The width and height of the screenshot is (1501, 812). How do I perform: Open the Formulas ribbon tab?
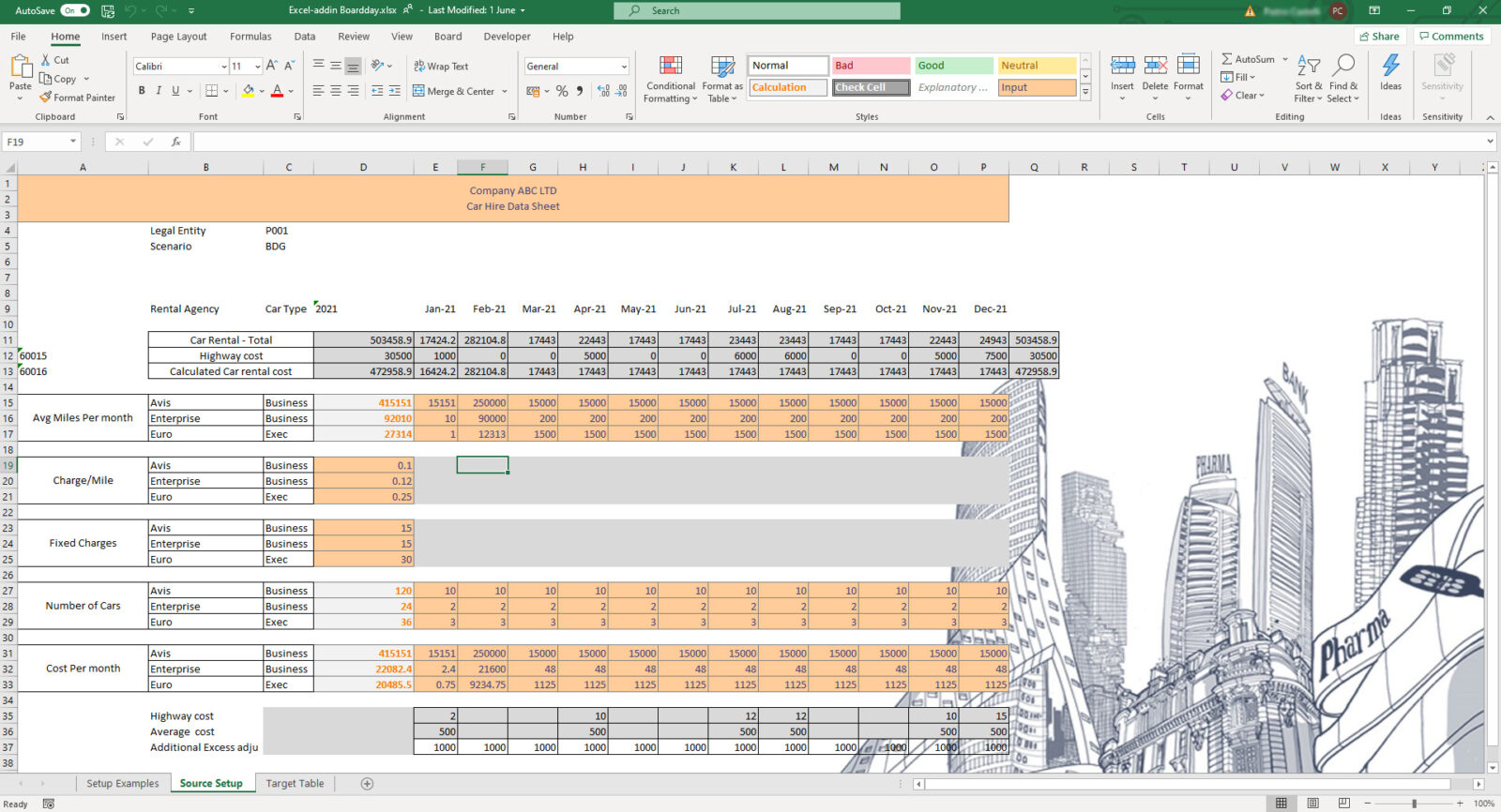[x=250, y=37]
